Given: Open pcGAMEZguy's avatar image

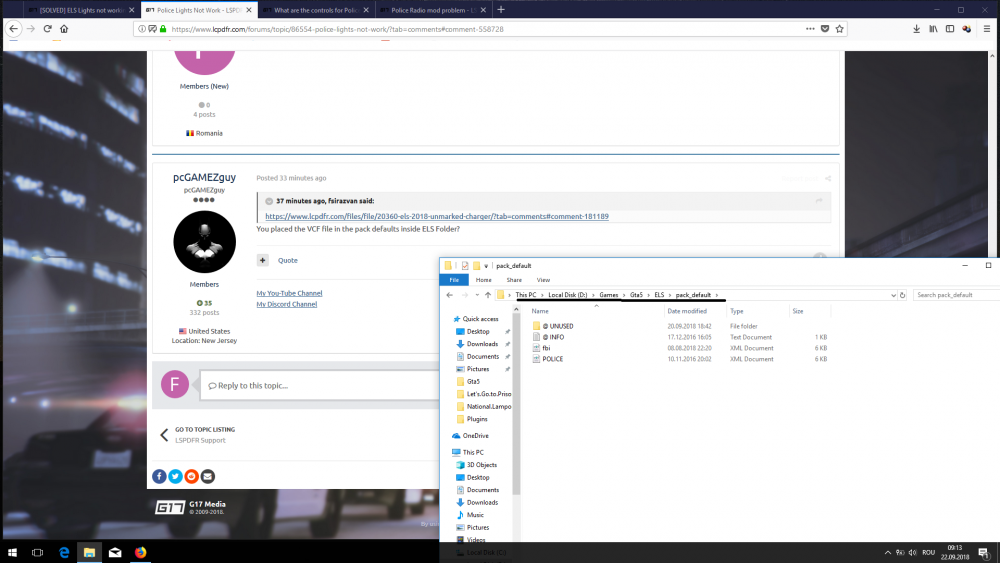Looking at the screenshot, I should (x=205, y=242).
